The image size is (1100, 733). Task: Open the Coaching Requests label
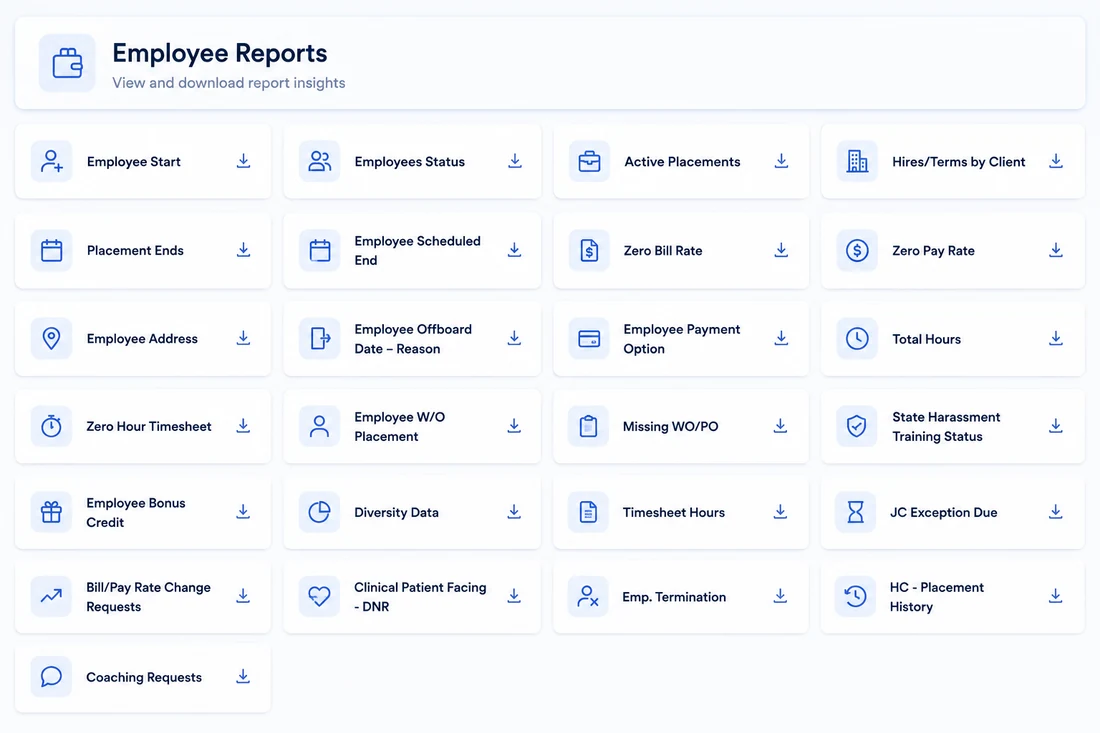pyautogui.click(x=144, y=677)
